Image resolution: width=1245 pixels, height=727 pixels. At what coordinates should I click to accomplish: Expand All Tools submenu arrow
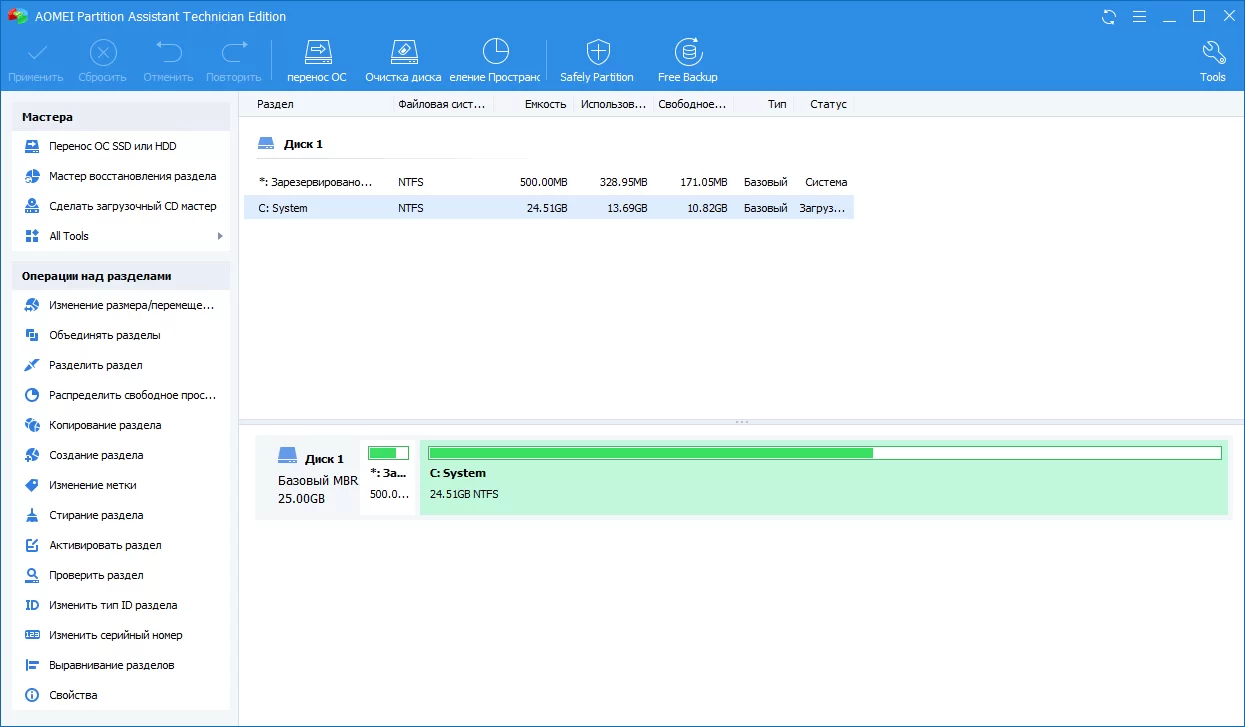click(x=220, y=236)
